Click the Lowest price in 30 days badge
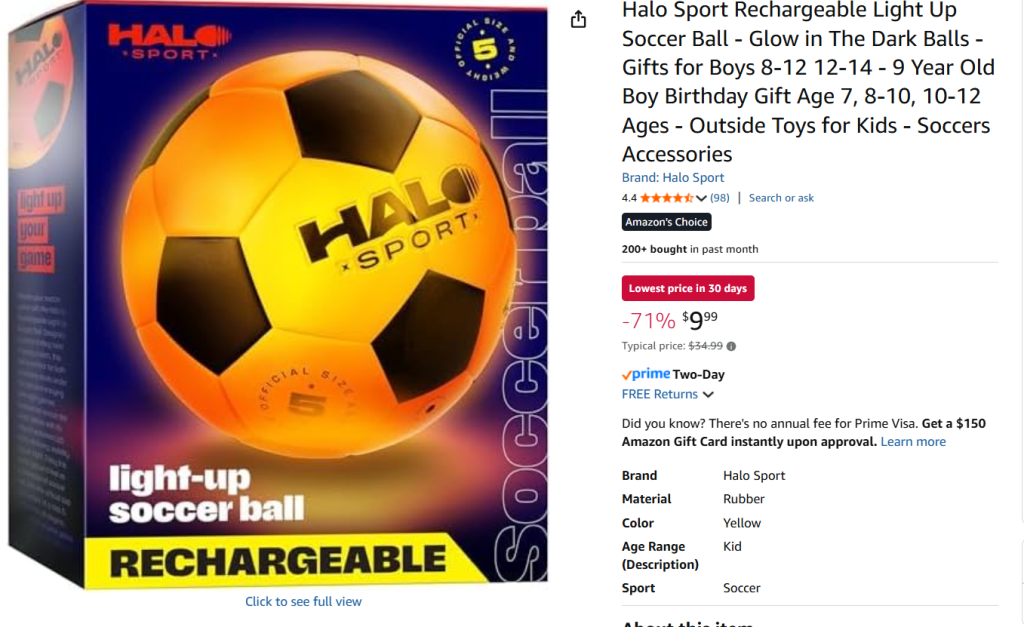The height and width of the screenshot is (627, 1024). point(688,288)
